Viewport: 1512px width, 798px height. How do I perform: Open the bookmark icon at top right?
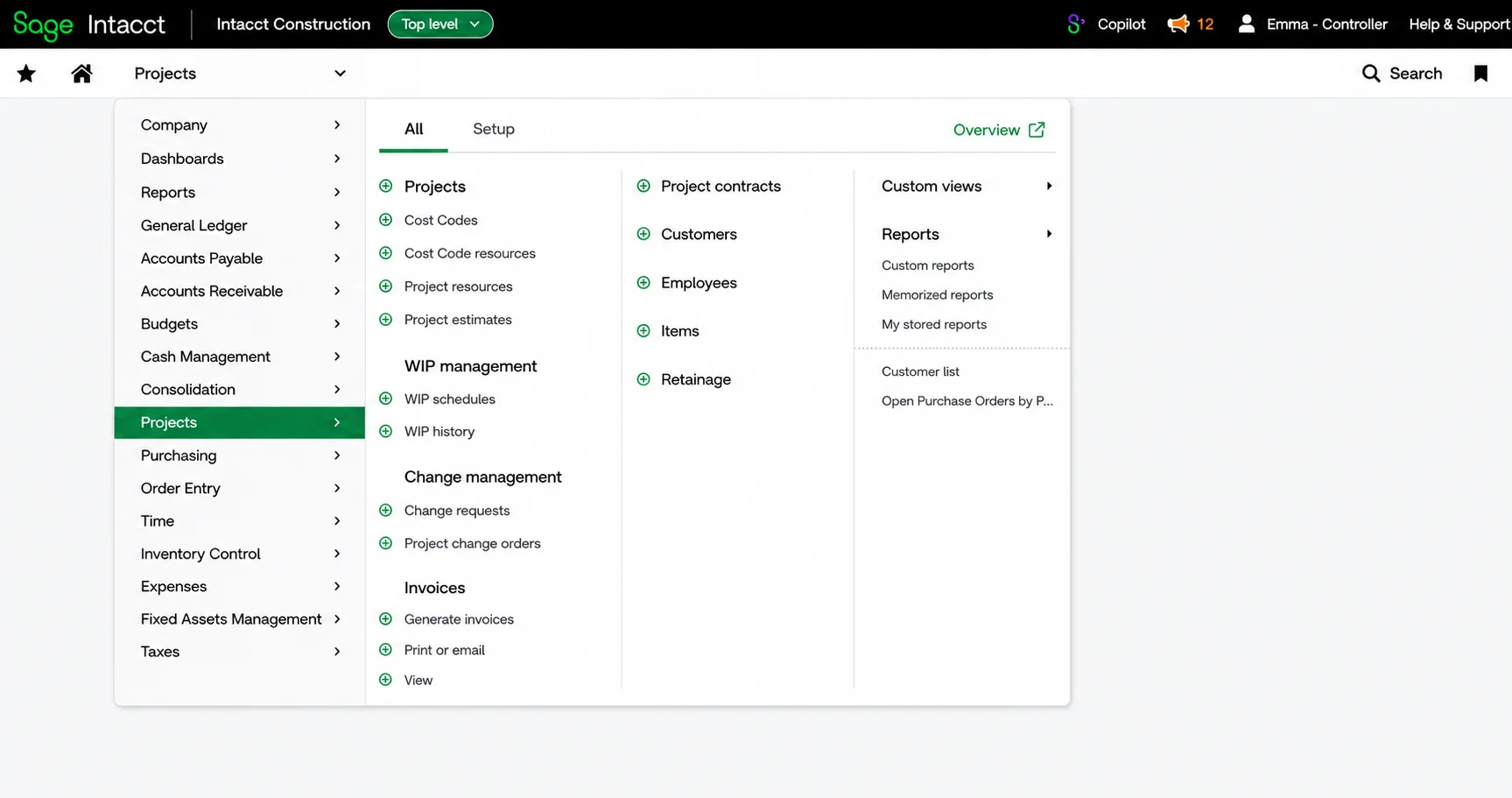[x=1480, y=74]
